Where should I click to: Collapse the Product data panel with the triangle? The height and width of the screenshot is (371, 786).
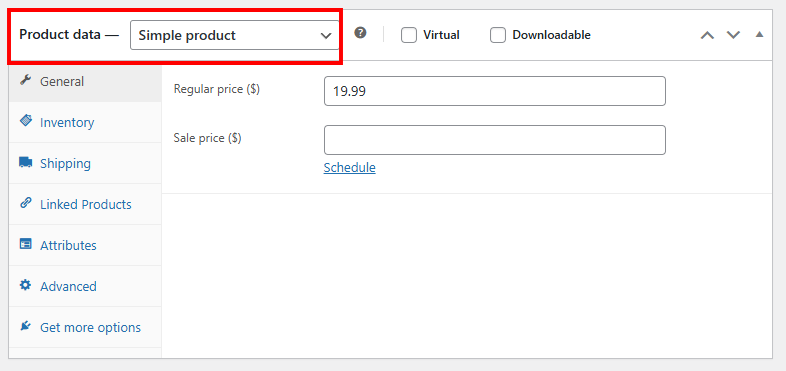759,35
